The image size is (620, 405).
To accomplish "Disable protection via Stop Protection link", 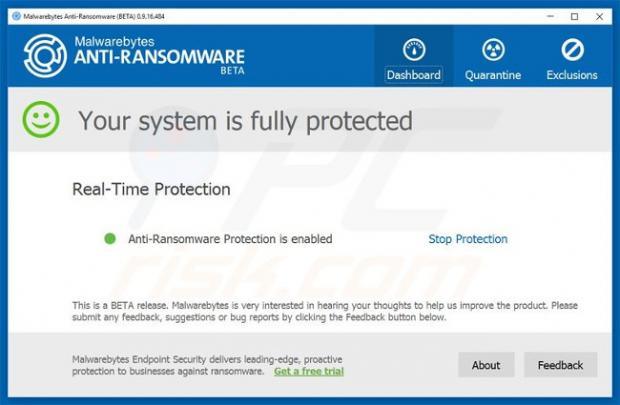I will point(468,239).
